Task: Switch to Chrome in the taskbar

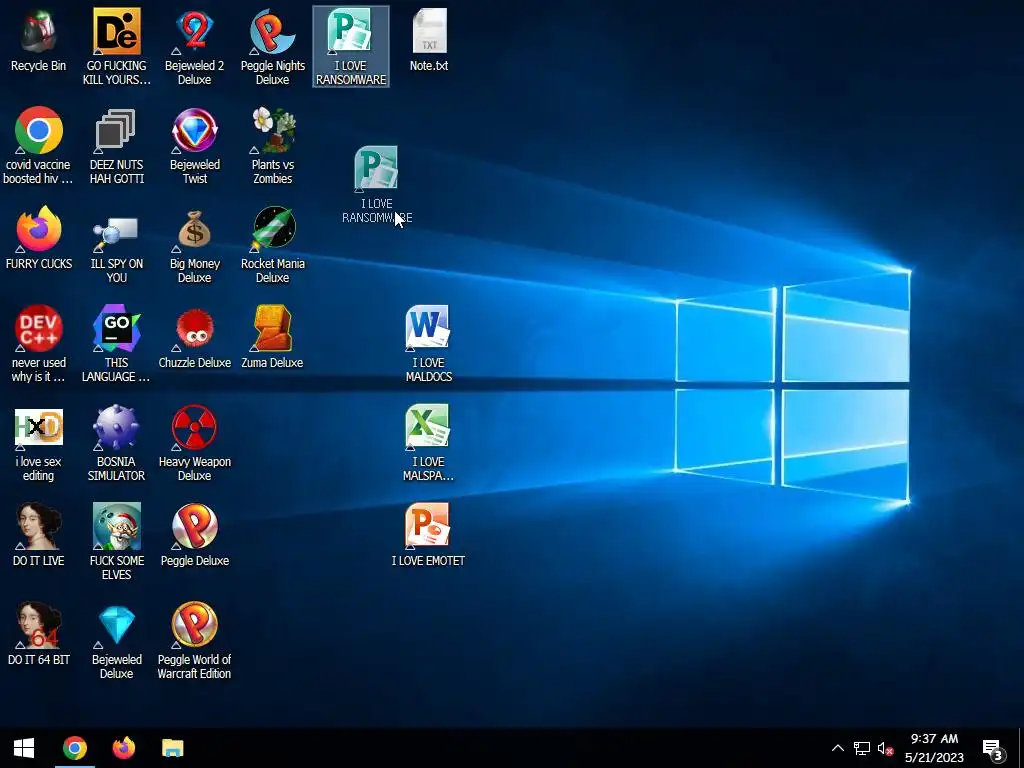Action: [x=74, y=748]
